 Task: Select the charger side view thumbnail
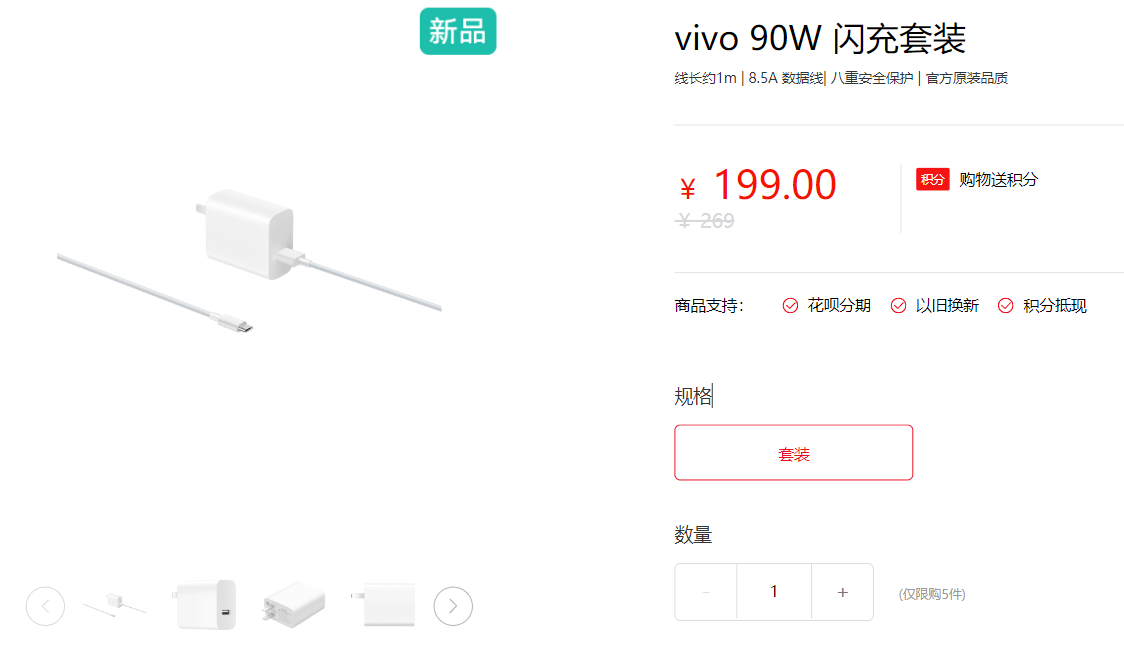coord(384,605)
